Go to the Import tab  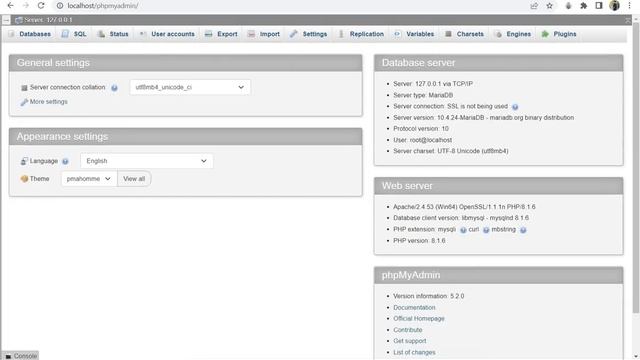tap(264, 34)
